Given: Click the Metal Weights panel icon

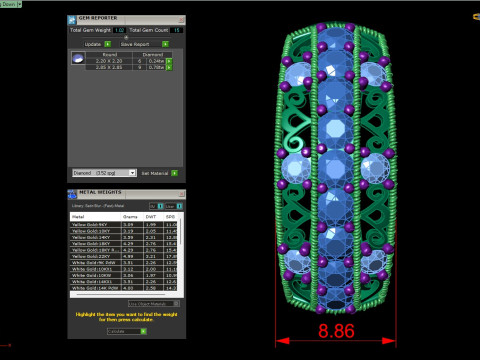Looking at the screenshot, I should [x=72, y=194].
